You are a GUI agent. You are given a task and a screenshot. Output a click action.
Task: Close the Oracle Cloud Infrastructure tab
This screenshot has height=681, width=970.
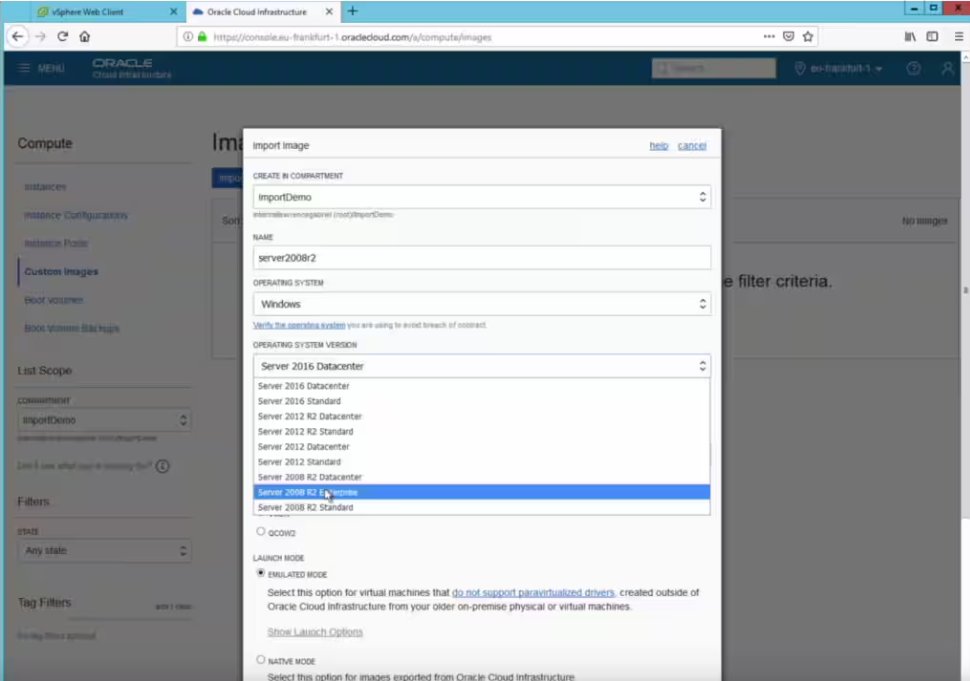click(329, 12)
